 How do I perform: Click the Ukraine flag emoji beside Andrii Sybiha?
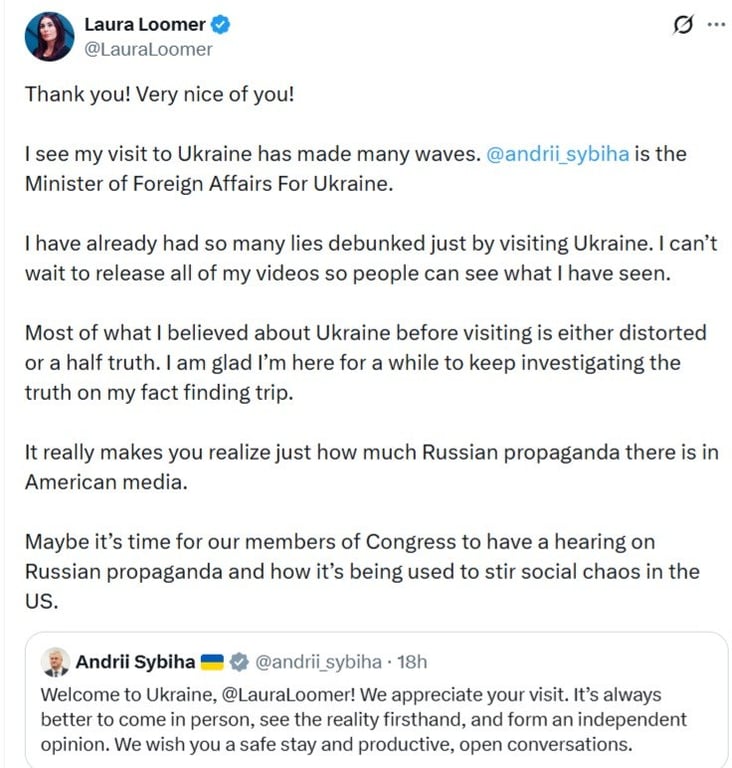click(x=213, y=662)
